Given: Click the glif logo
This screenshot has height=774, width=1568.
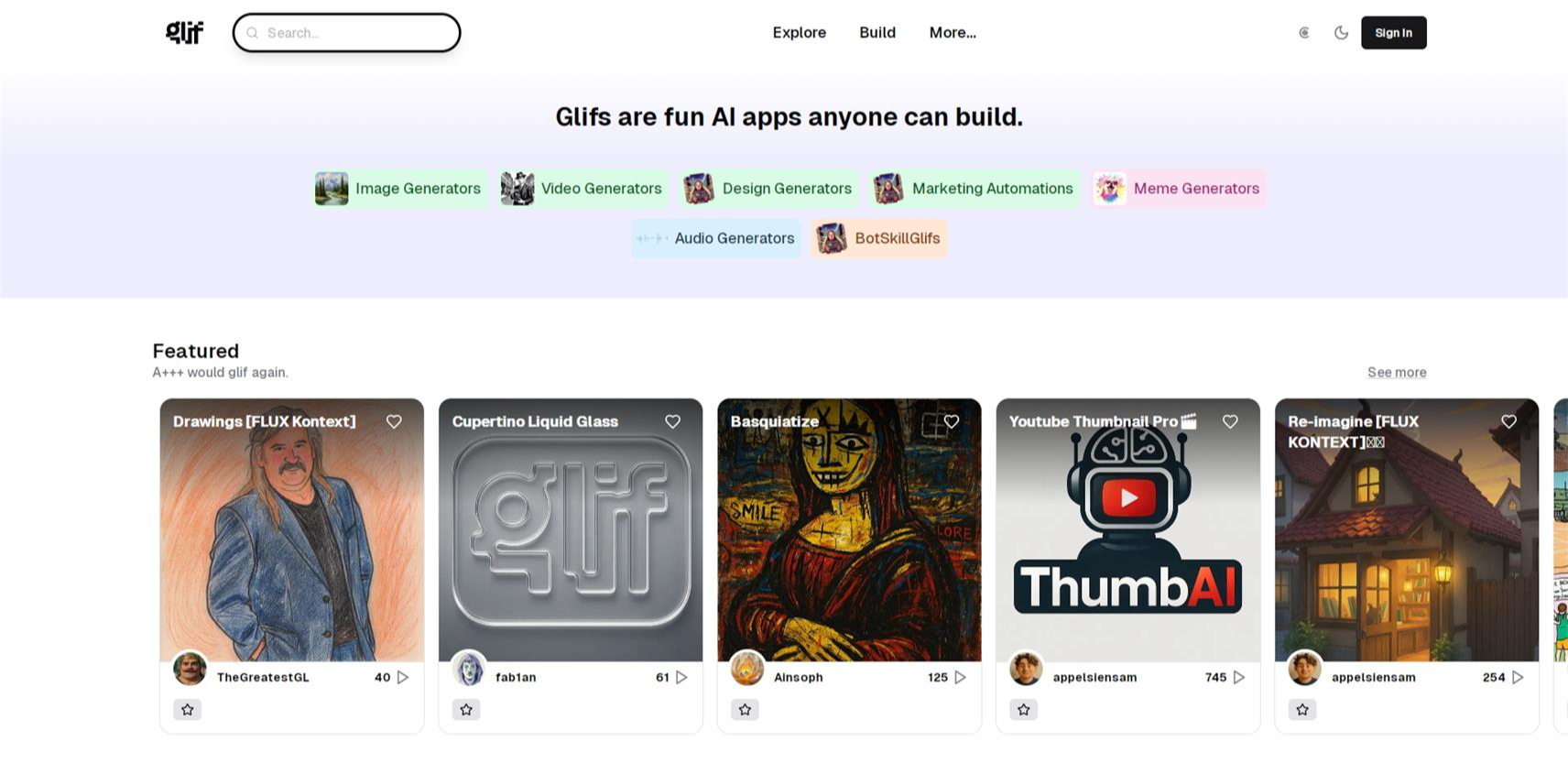Looking at the screenshot, I should pos(184,33).
